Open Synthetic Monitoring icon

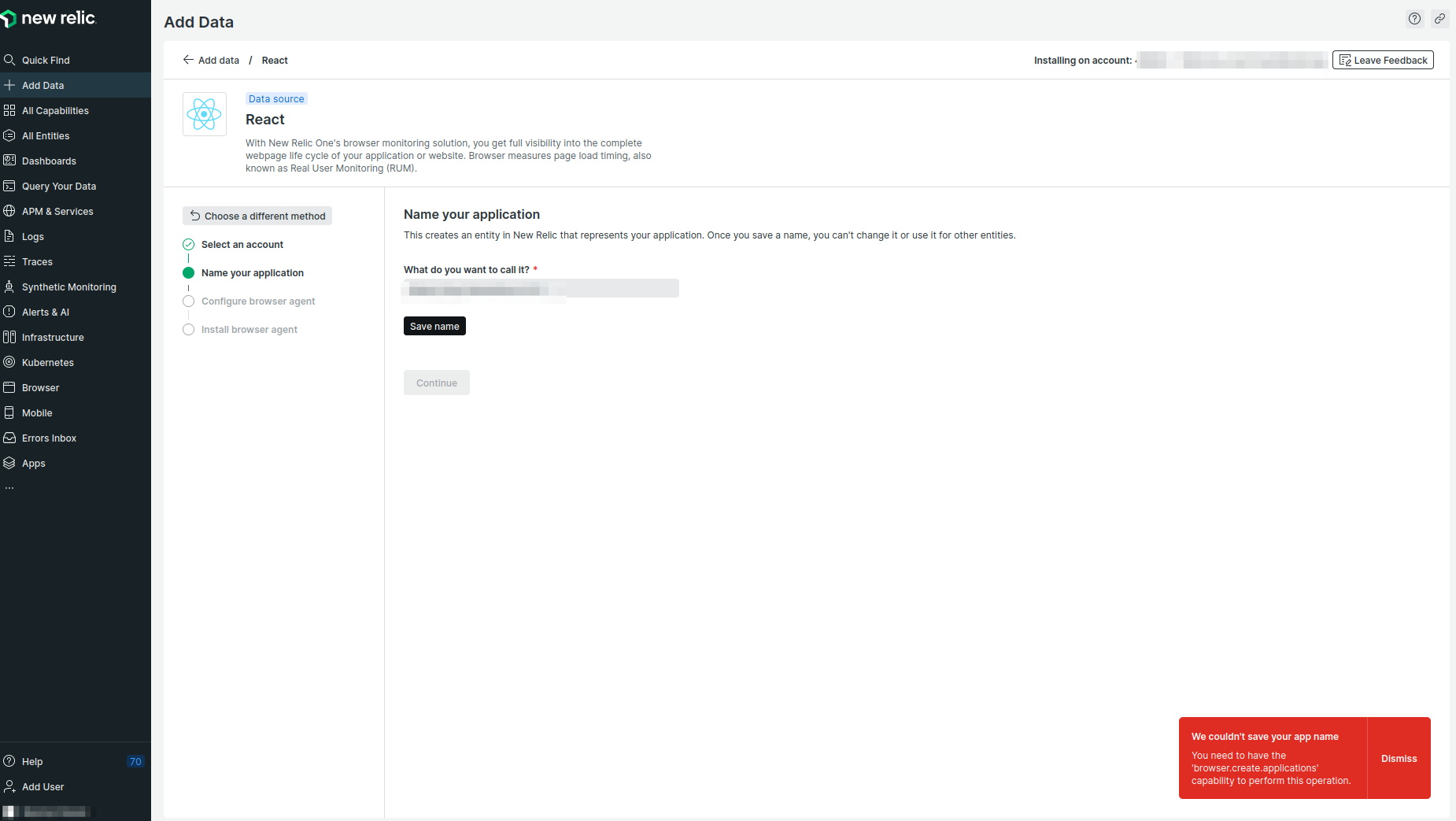click(9, 287)
